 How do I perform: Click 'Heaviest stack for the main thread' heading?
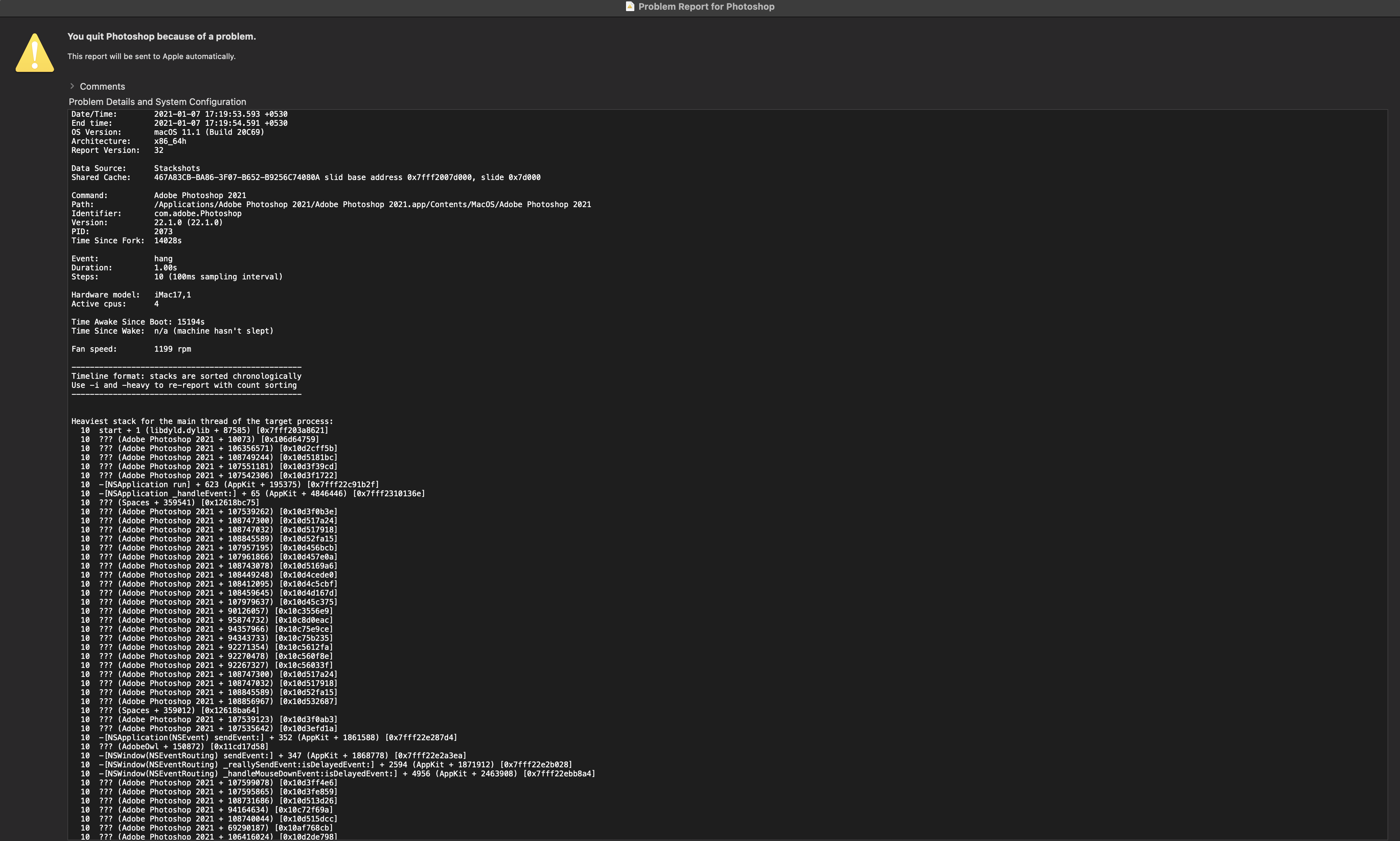(x=202, y=421)
